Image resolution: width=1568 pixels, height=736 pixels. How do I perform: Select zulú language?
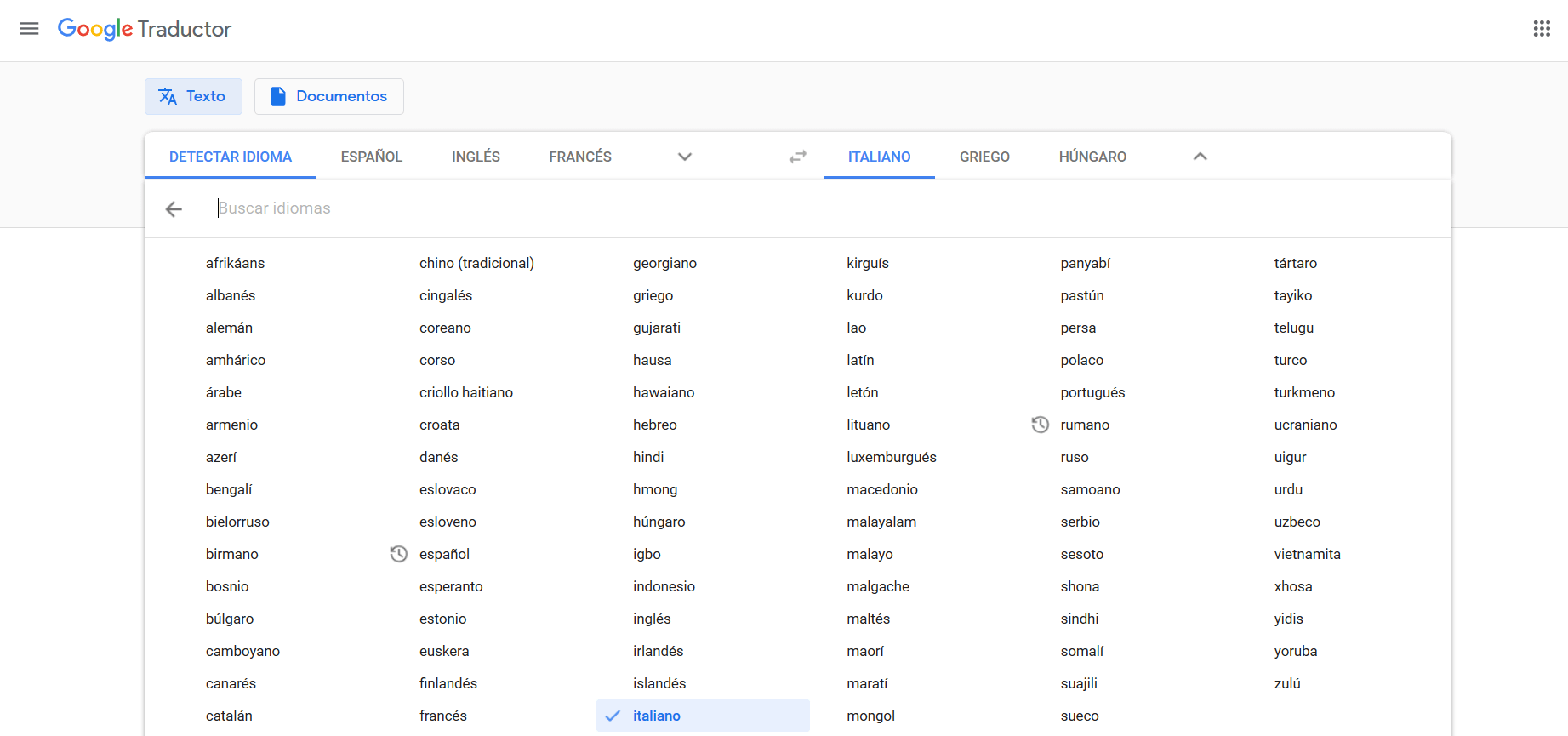pyautogui.click(x=1287, y=683)
